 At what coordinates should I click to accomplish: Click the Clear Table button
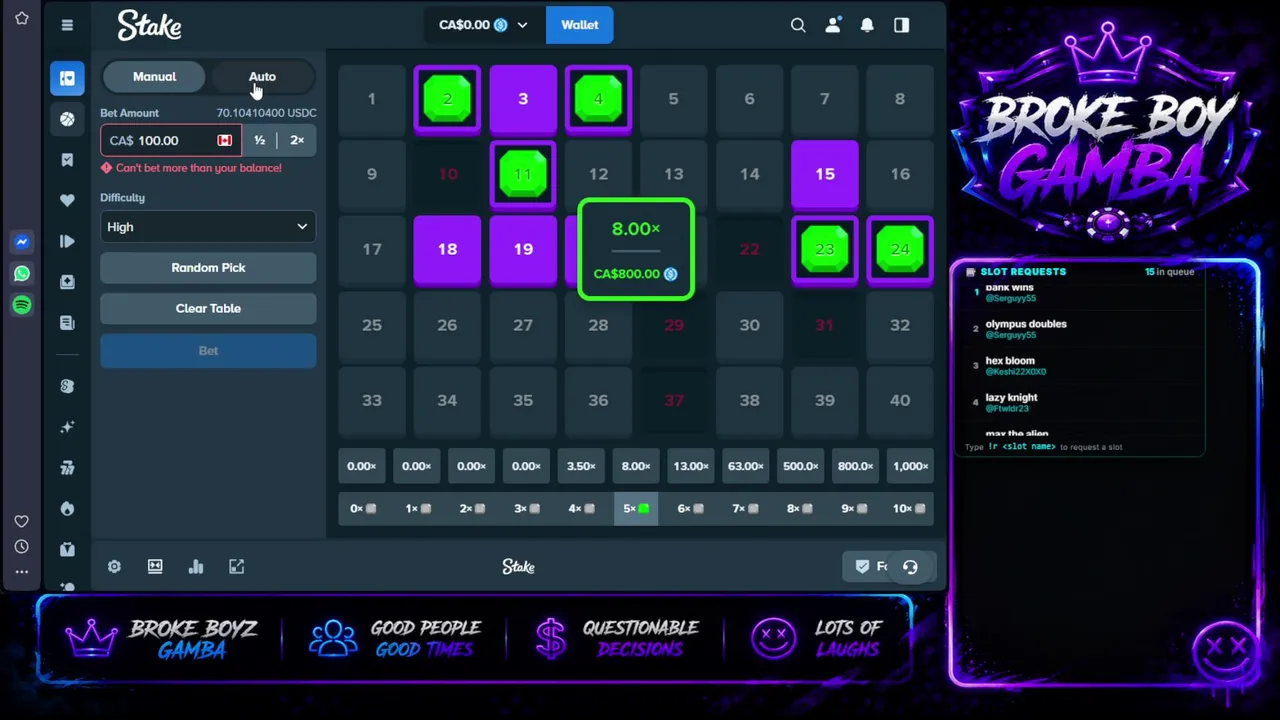tap(208, 309)
